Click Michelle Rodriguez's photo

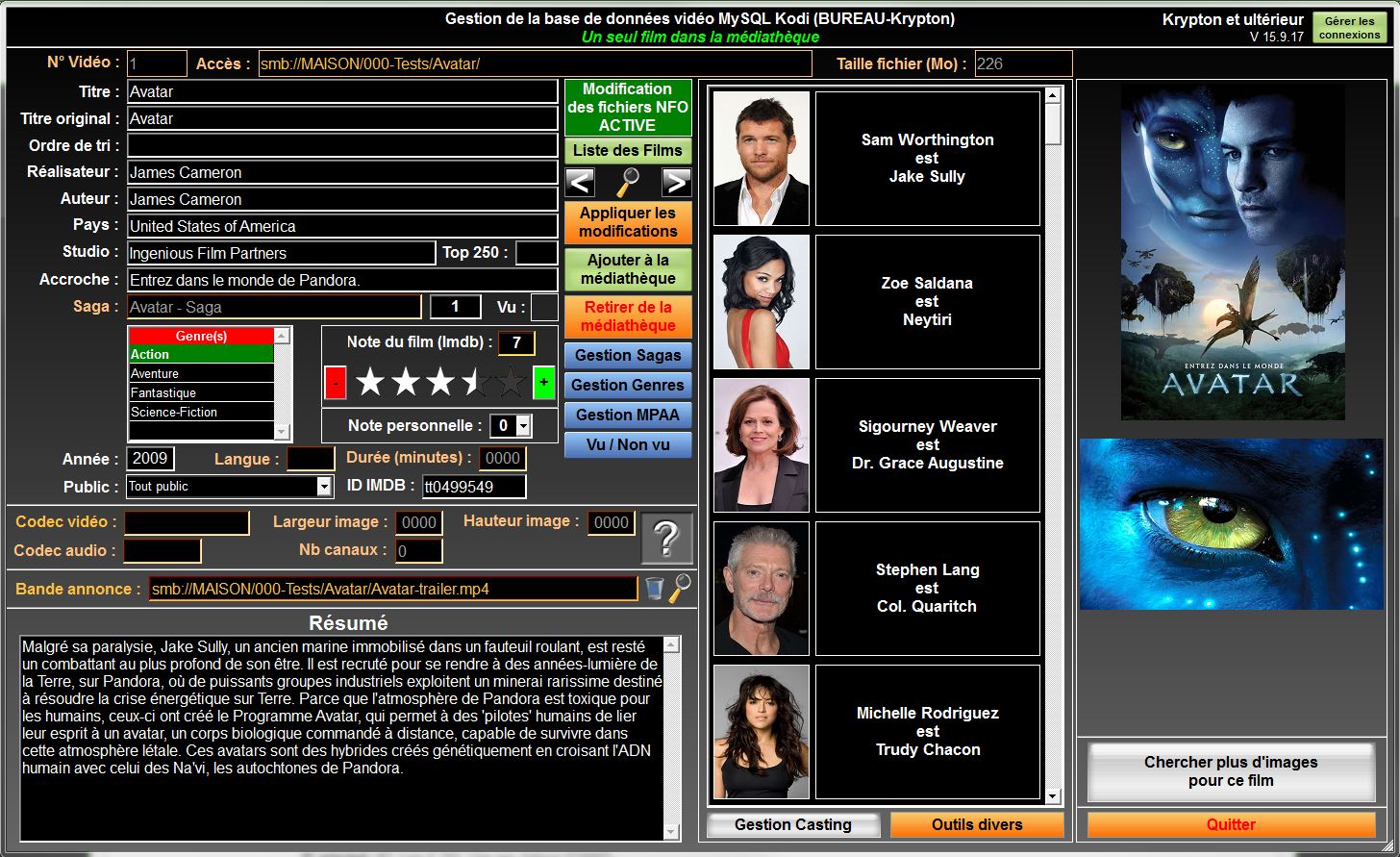(x=762, y=731)
